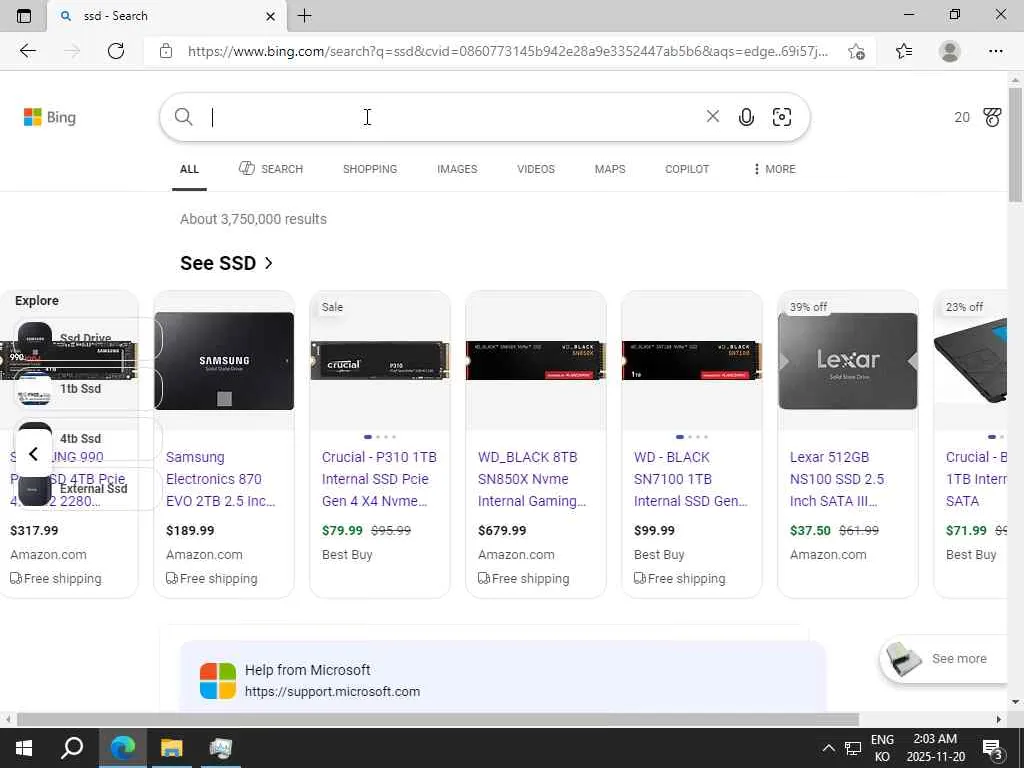The image size is (1024, 768).
Task: Click the WD BLACK SN7100 product image
Action: click(x=692, y=360)
